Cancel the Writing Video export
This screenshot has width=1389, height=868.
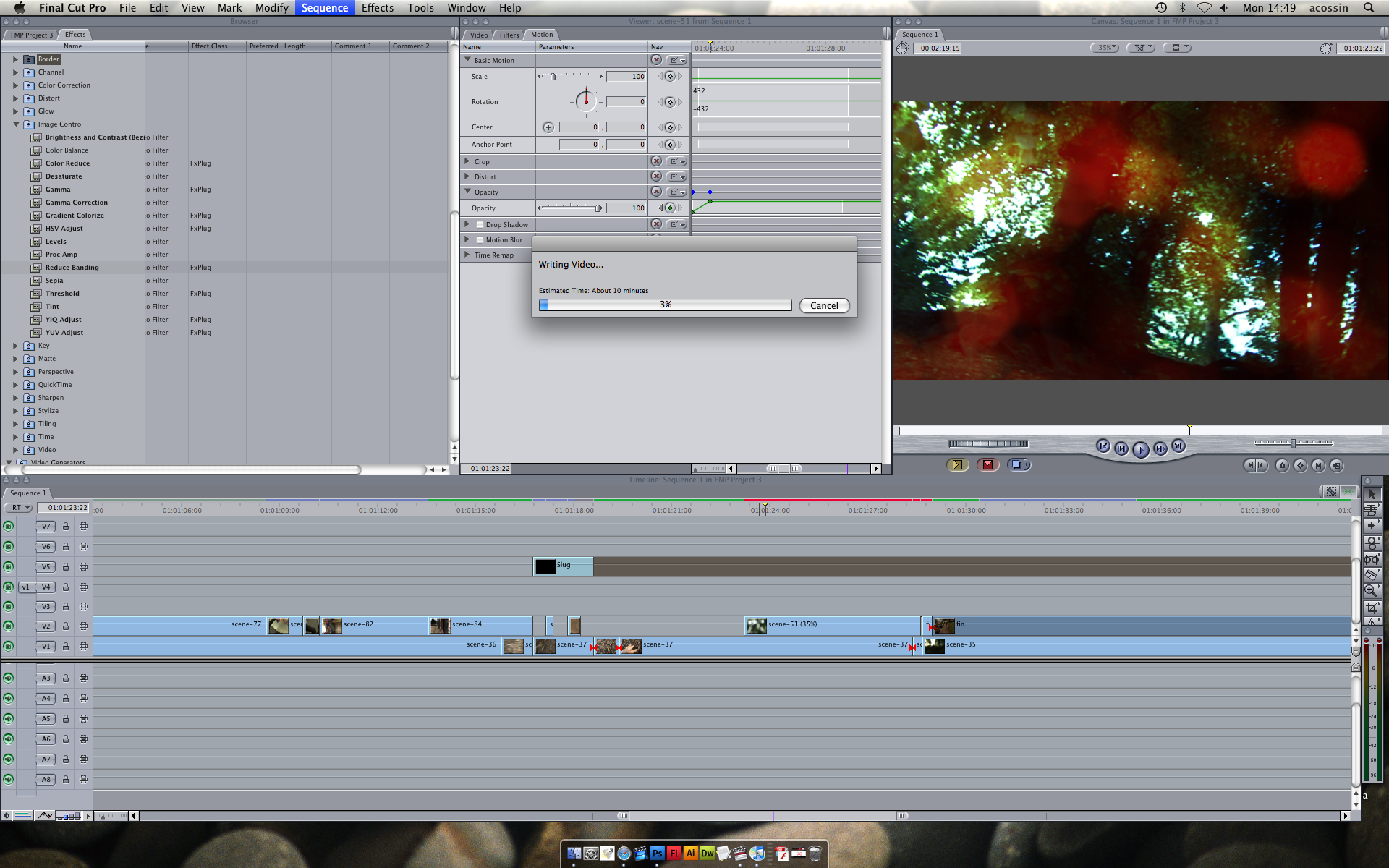[824, 305]
